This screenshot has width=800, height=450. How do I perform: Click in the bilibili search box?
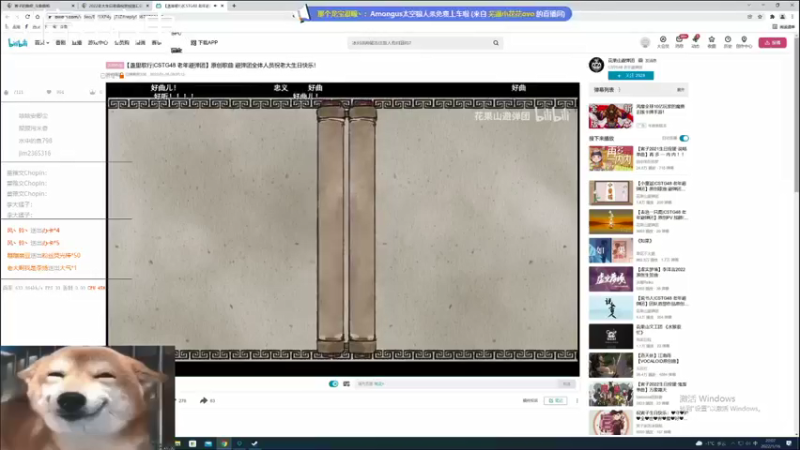click(x=421, y=43)
